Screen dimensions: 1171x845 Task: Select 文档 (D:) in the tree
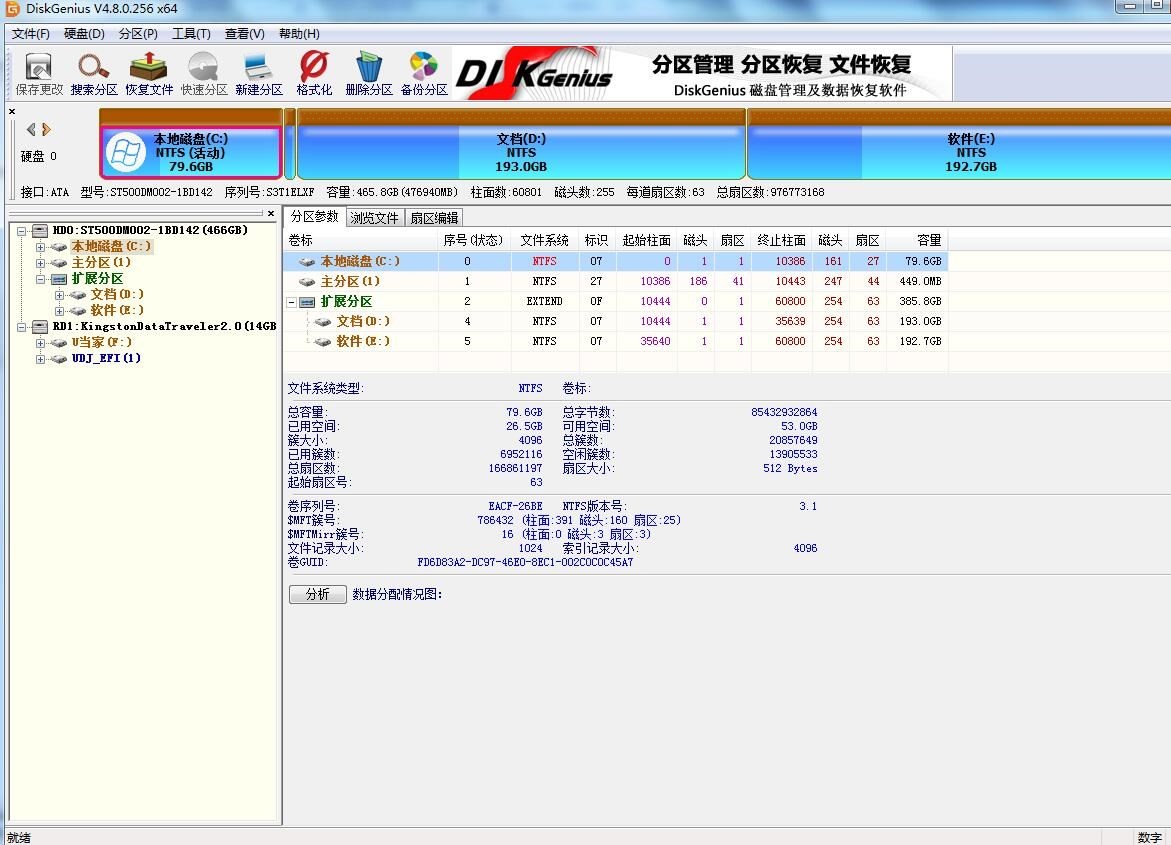coord(117,295)
